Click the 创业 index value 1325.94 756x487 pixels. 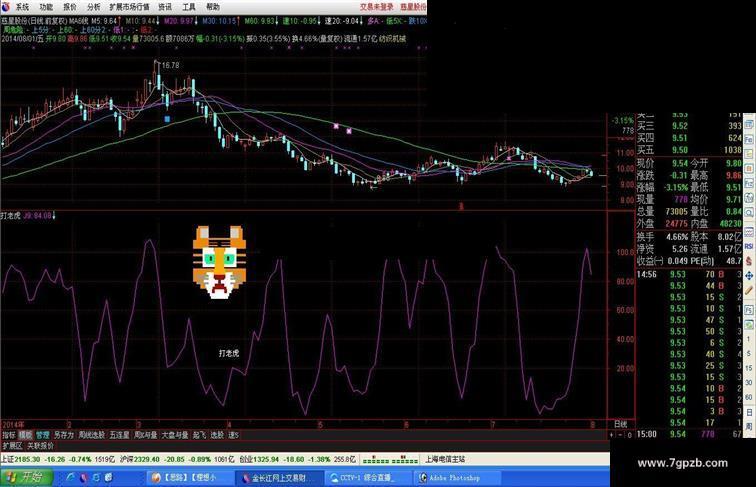point(266,459)
